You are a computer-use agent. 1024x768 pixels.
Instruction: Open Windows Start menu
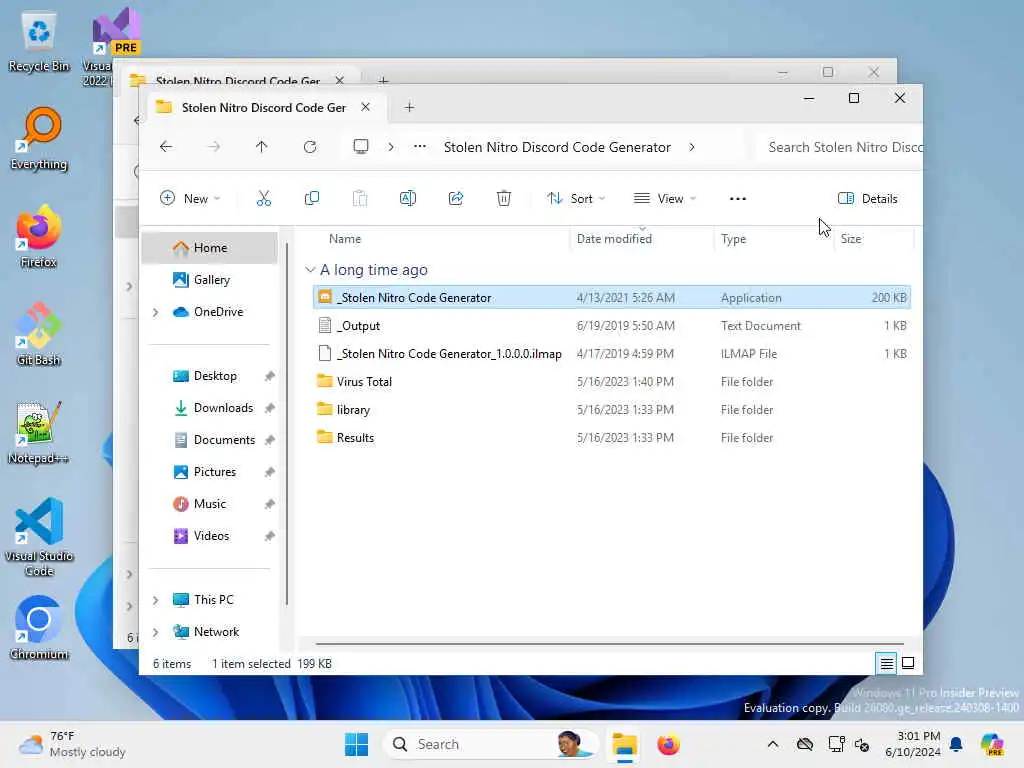click(357, 744)
